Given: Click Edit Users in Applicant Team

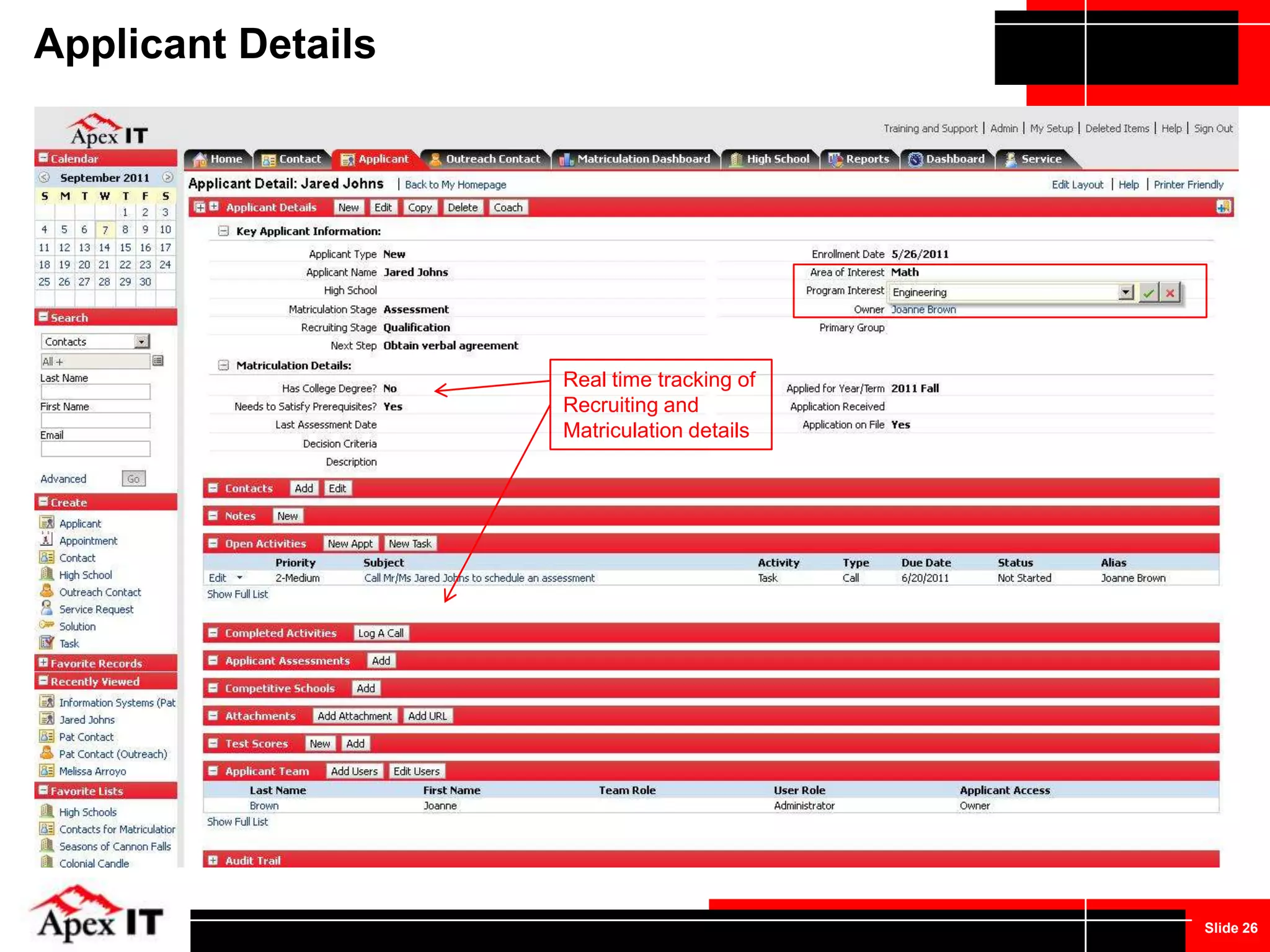Looking at the screenshot, I should point(416,771).
